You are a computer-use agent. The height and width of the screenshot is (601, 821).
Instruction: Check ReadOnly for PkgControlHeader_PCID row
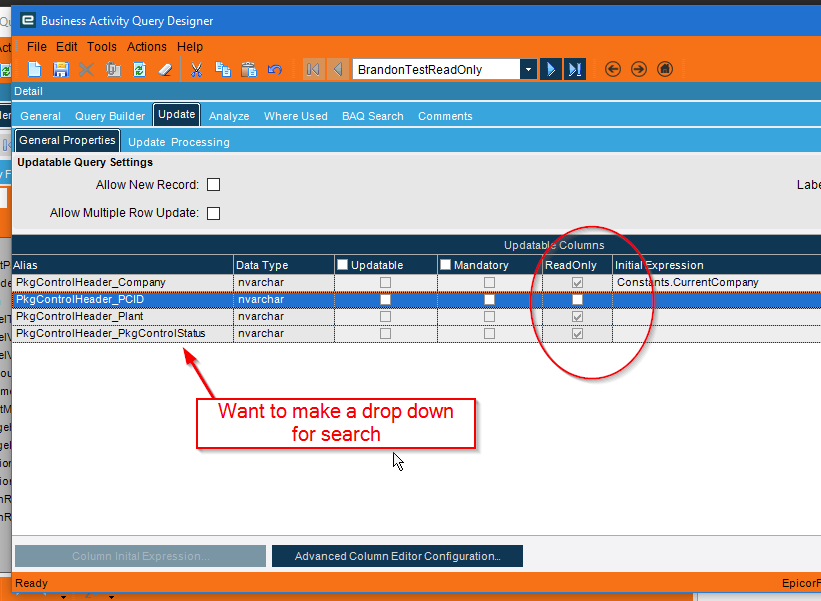578,299
